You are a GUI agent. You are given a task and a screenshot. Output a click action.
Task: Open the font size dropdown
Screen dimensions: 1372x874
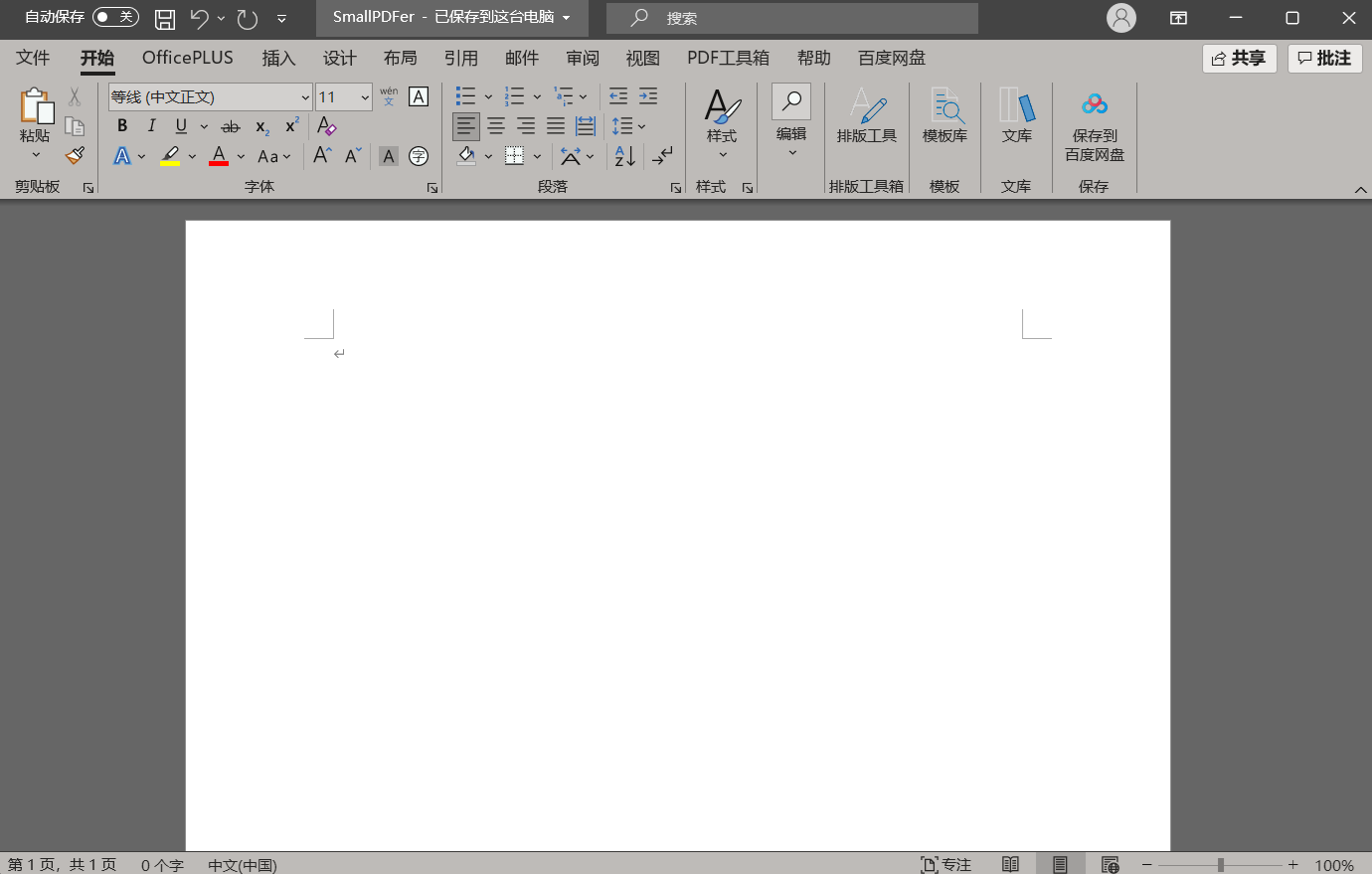click(365, 97)
